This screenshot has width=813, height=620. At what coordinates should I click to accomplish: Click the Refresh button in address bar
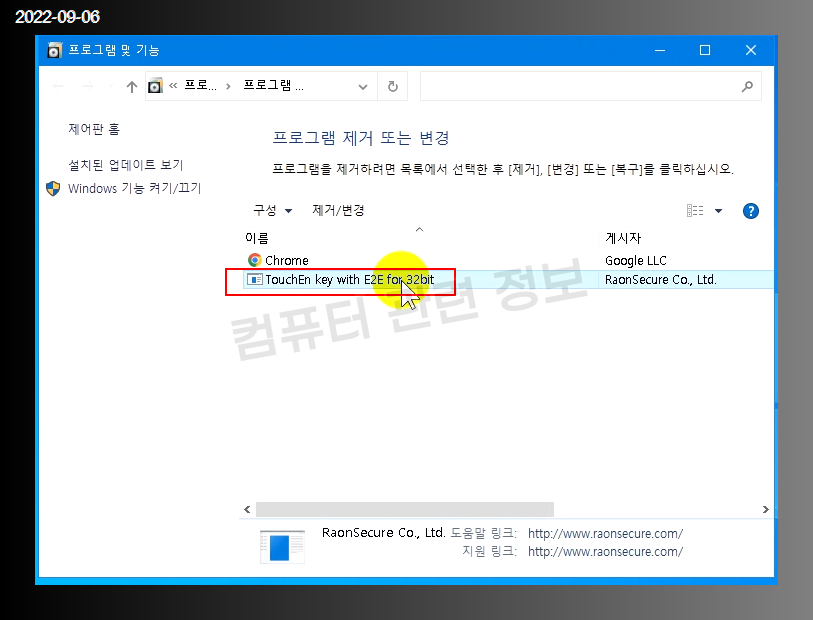click(393, 86)
